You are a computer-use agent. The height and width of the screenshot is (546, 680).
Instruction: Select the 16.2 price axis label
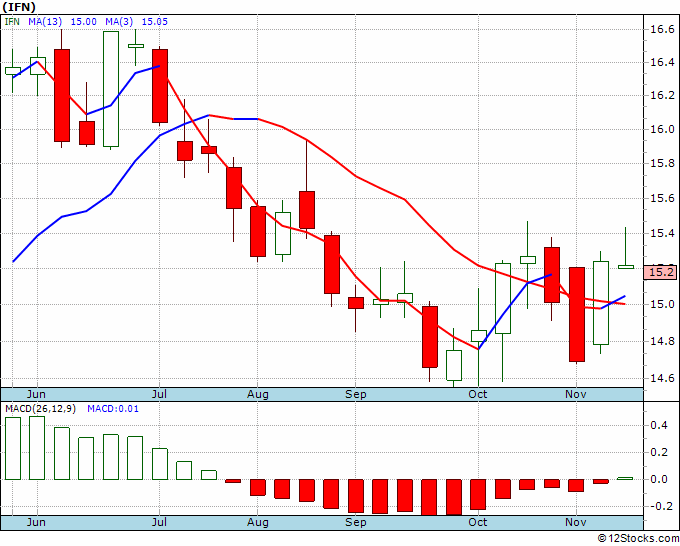pos(662,95)
